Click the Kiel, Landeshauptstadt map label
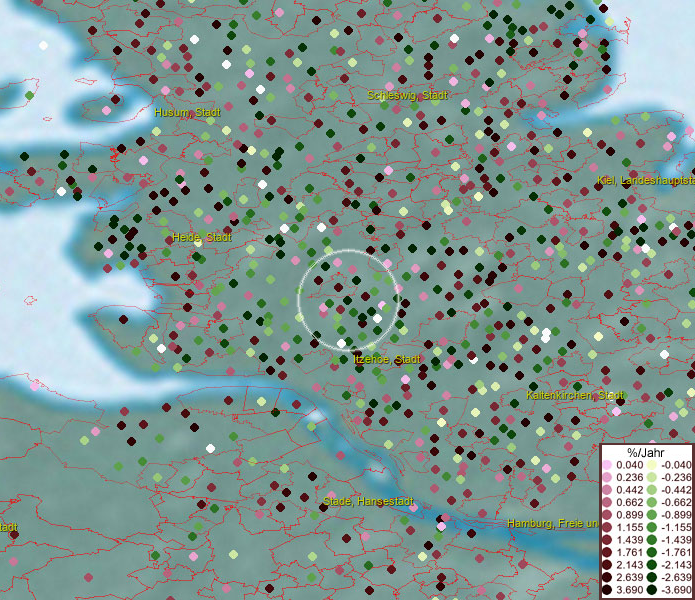The width and height of the screenshot is (695, 600). tap(646, 180)
